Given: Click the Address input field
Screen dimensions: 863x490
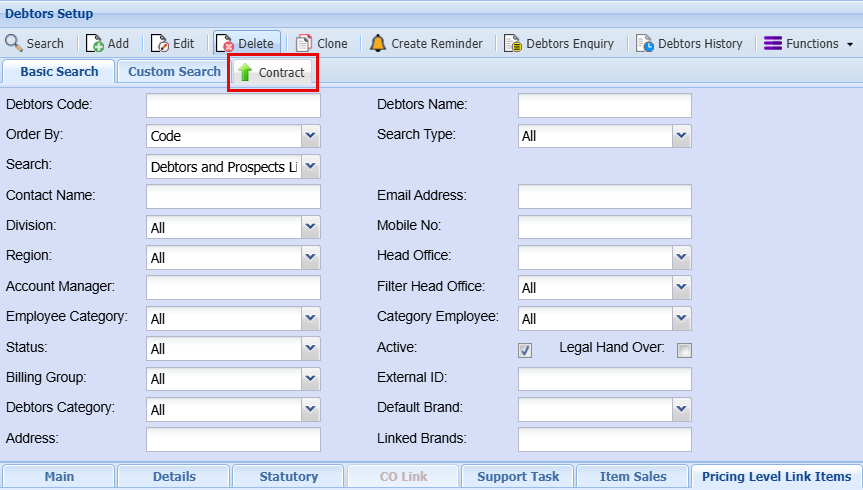Looking at the screenshot, I should (233, 439).
